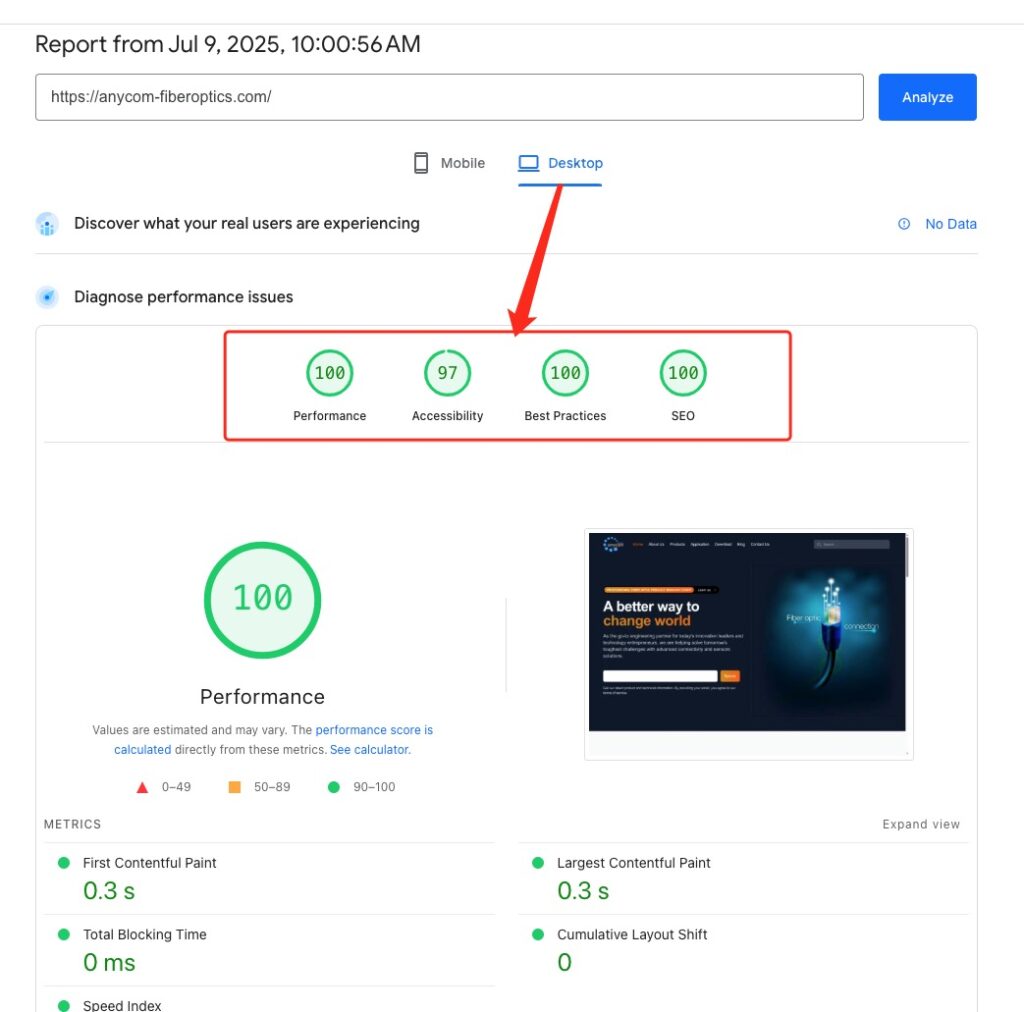1024x1012 pixels.
Task: Click the real users experience section icon
Action: pos(47,224)
